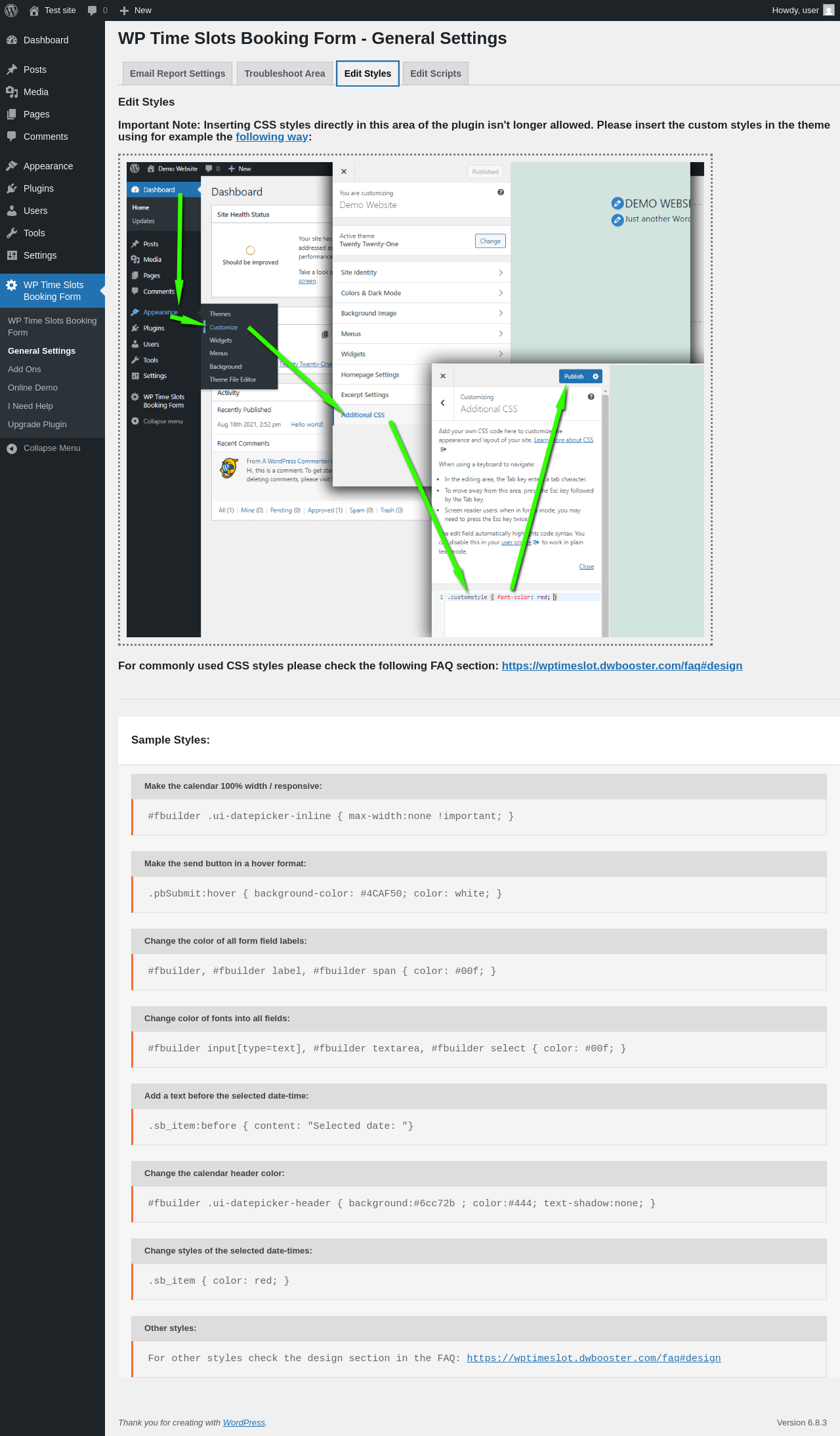Click the Settings sliders icon
Screen dimensions: 840x1436
tap(12, 255)
